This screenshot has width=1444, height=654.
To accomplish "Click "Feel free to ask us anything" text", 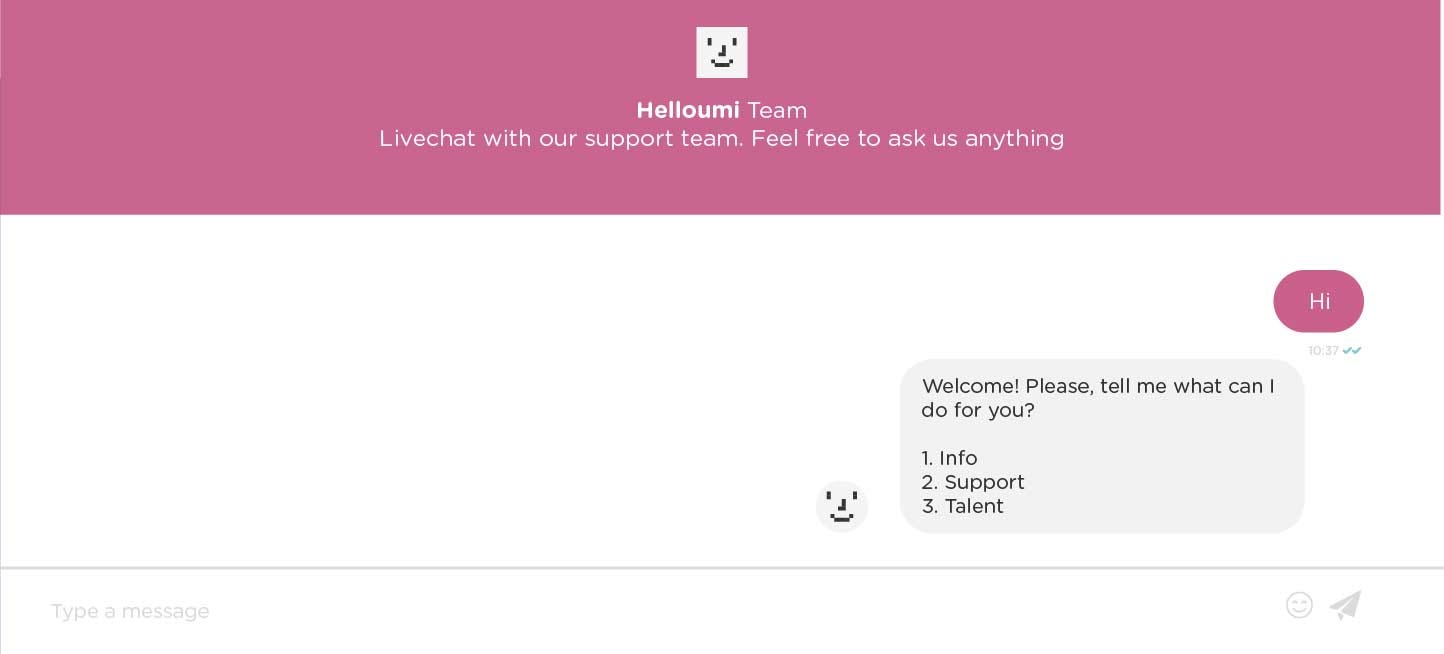I will pos(908,138).
